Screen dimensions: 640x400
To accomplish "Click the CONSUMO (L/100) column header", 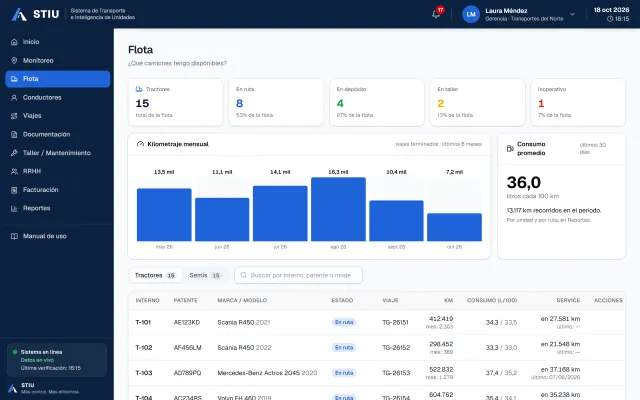I will (x=492, y=300).
